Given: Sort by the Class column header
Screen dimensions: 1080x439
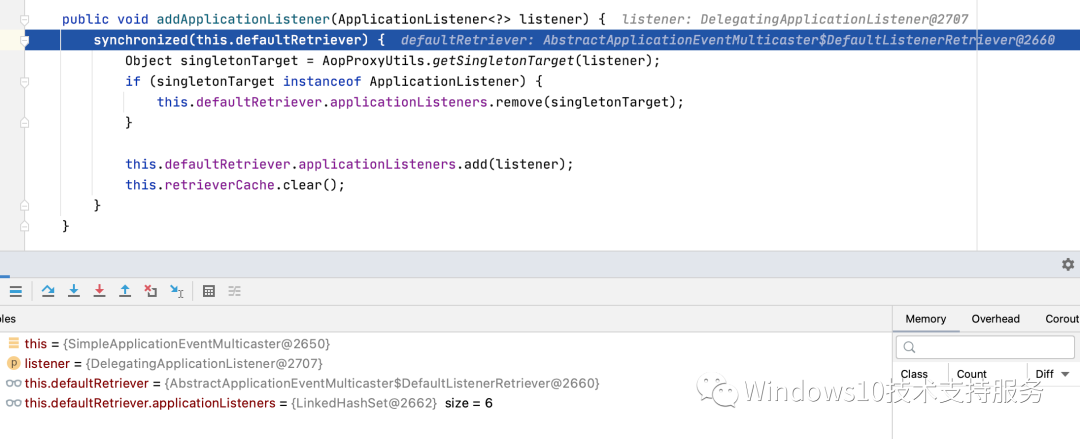Looking at the screenshot, I should (x=914, y=374).
